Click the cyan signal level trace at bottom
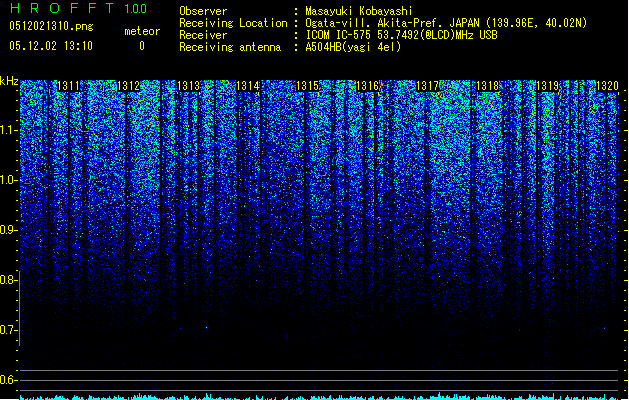This screenshot has height=400, width=629. (x=320, y=397)
